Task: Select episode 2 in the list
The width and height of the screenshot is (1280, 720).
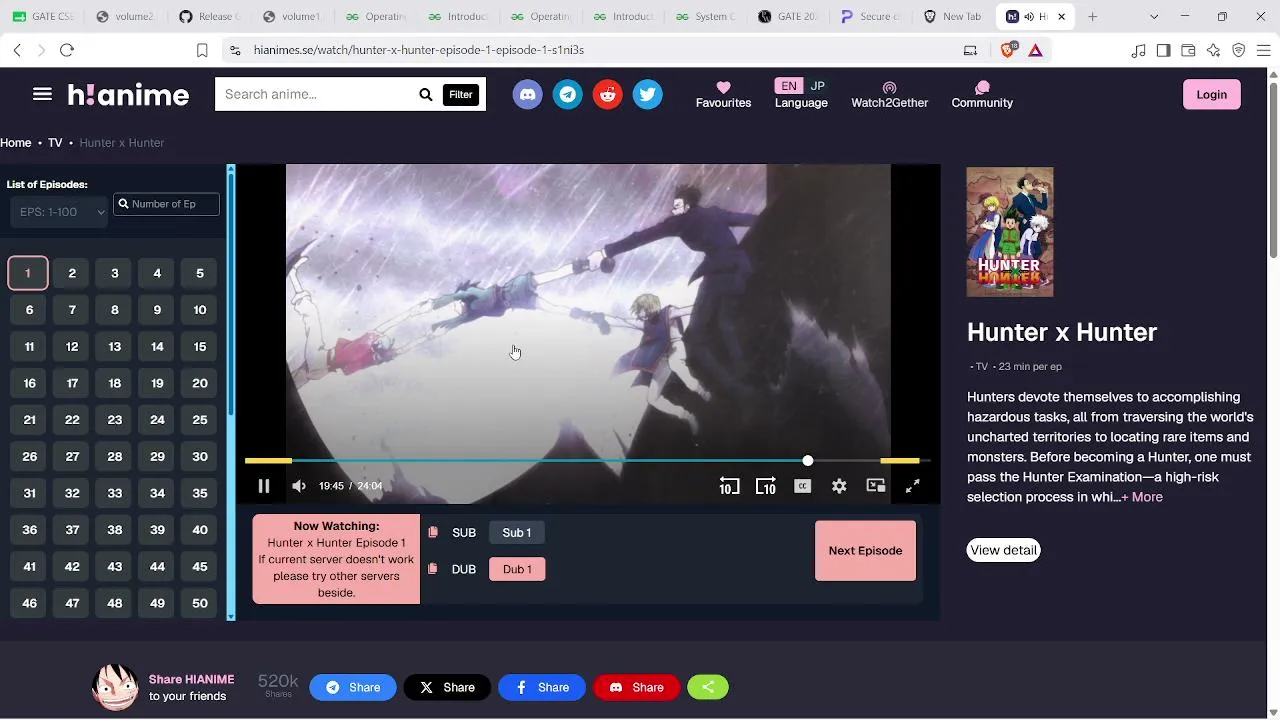Action: (72, 273)
